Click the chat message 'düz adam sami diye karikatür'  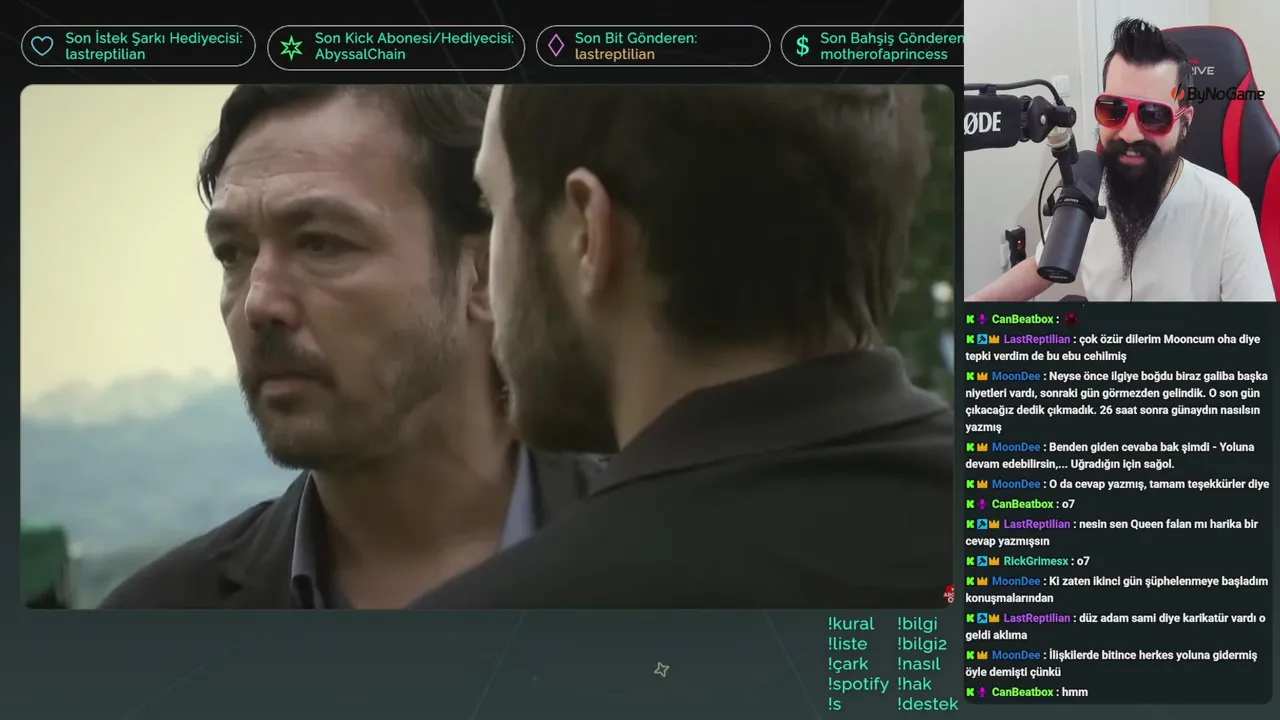coord(1115,627)
